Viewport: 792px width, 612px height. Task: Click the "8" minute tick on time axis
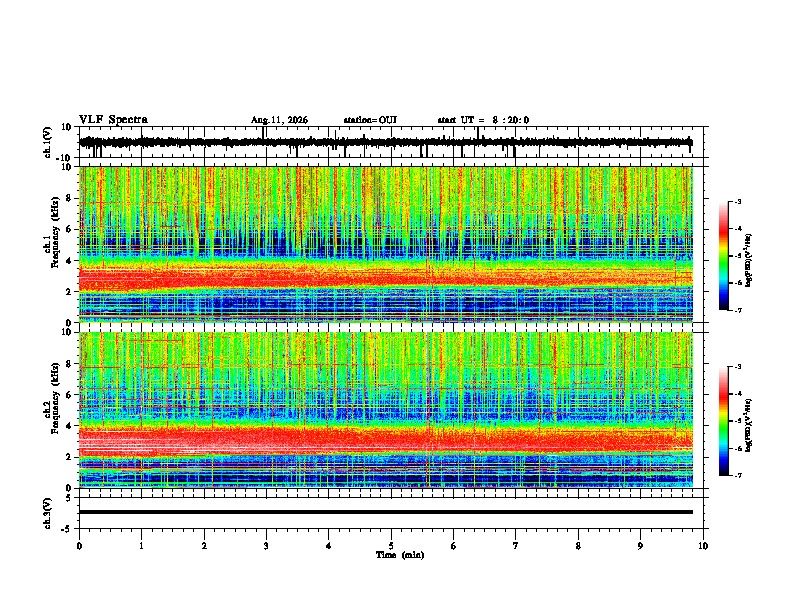(x=578, y=546)
